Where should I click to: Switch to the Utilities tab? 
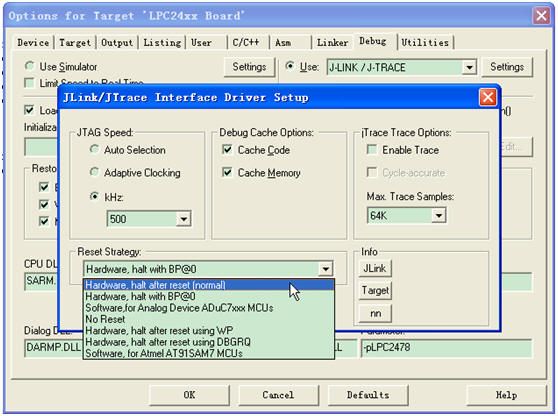pos(425,43)
